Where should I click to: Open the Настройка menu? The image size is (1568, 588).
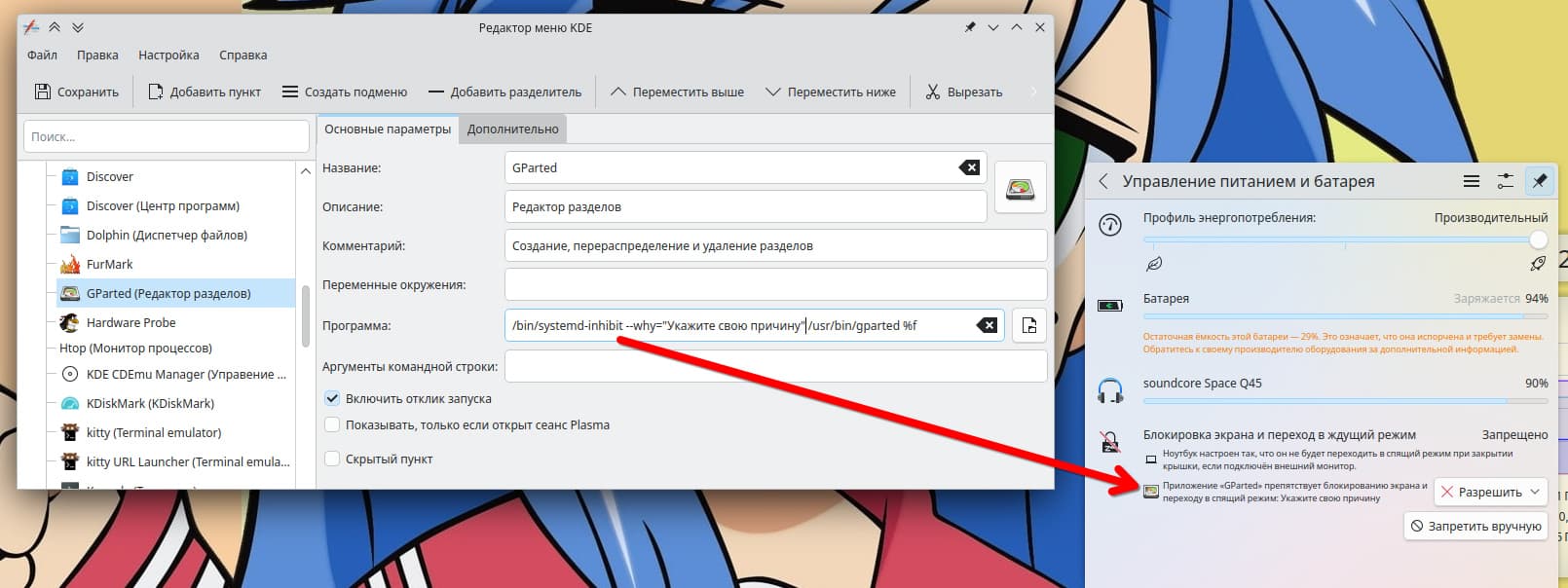168,55
